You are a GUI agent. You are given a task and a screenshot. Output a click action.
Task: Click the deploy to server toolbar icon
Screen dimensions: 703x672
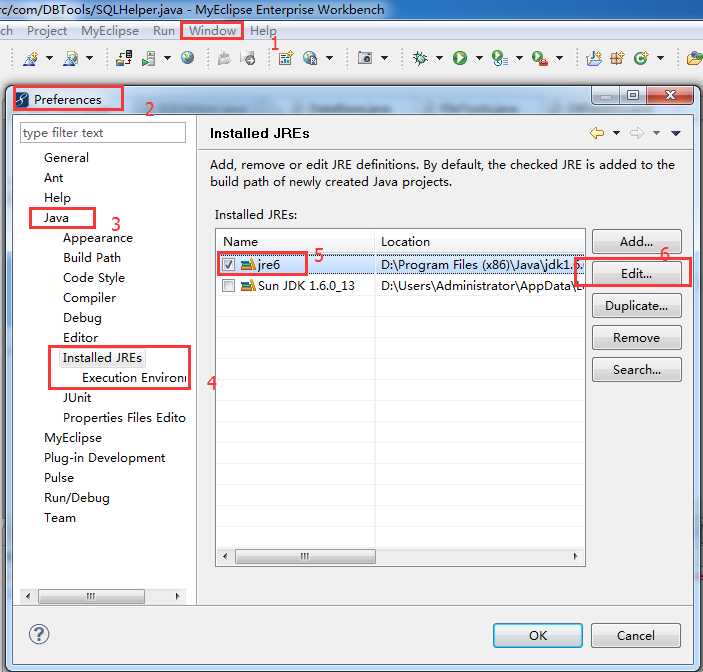pos(124,58)
